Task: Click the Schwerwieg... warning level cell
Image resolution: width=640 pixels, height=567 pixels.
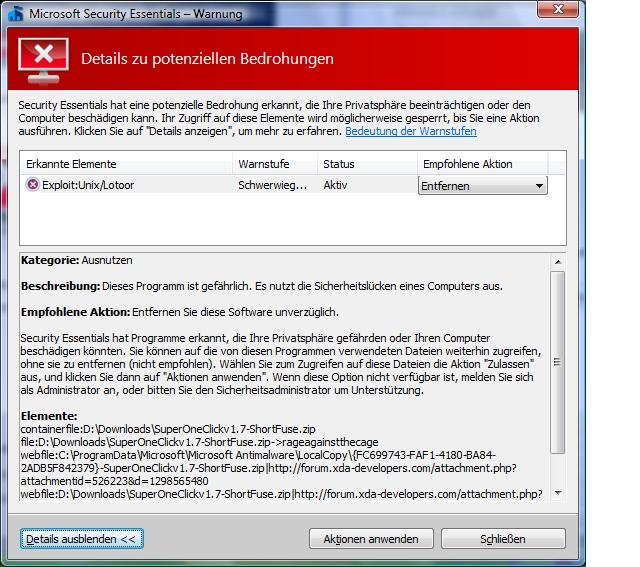Action: click(x=273, y=185)
